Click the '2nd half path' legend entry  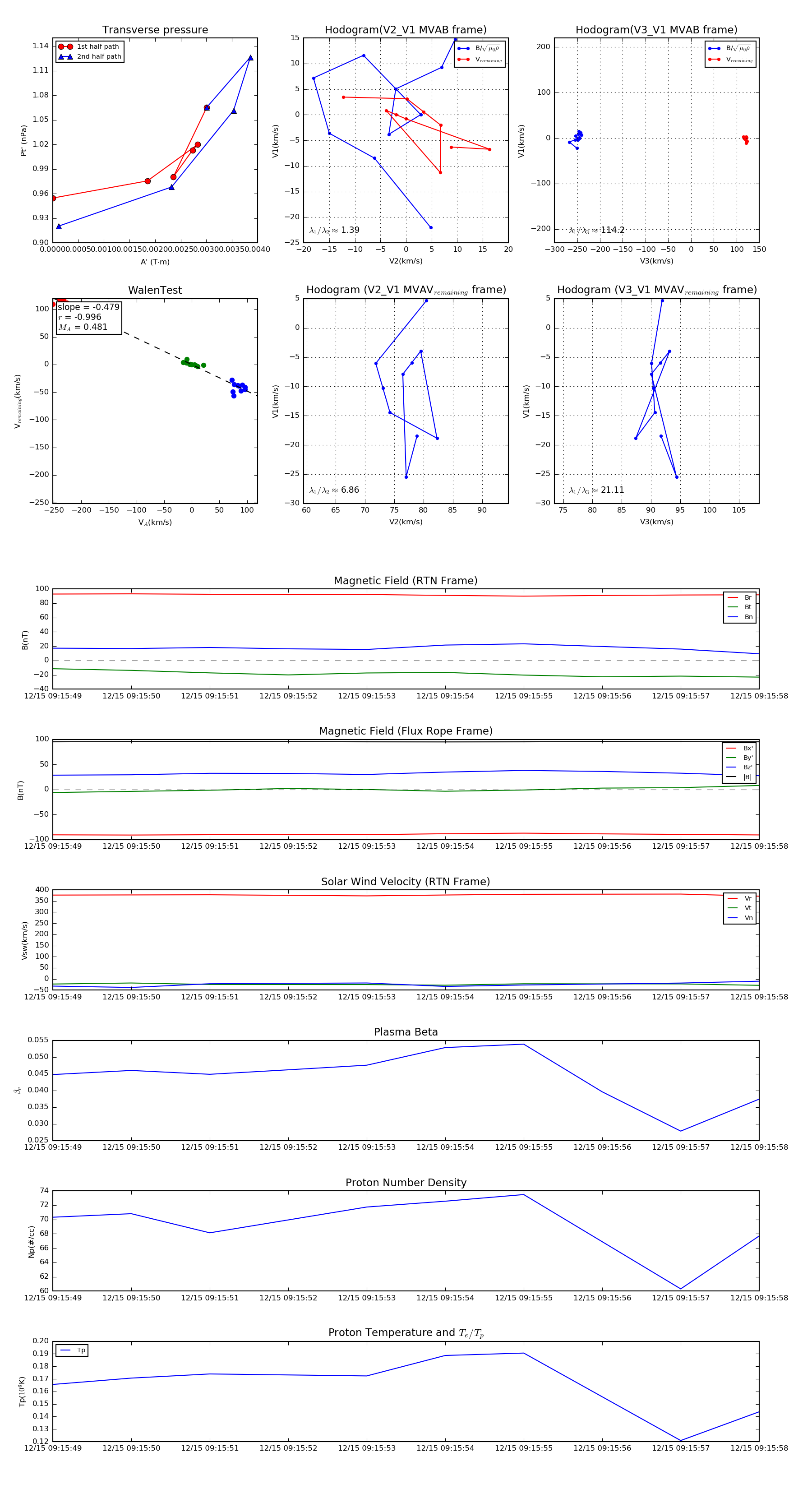tap(90, 57)
